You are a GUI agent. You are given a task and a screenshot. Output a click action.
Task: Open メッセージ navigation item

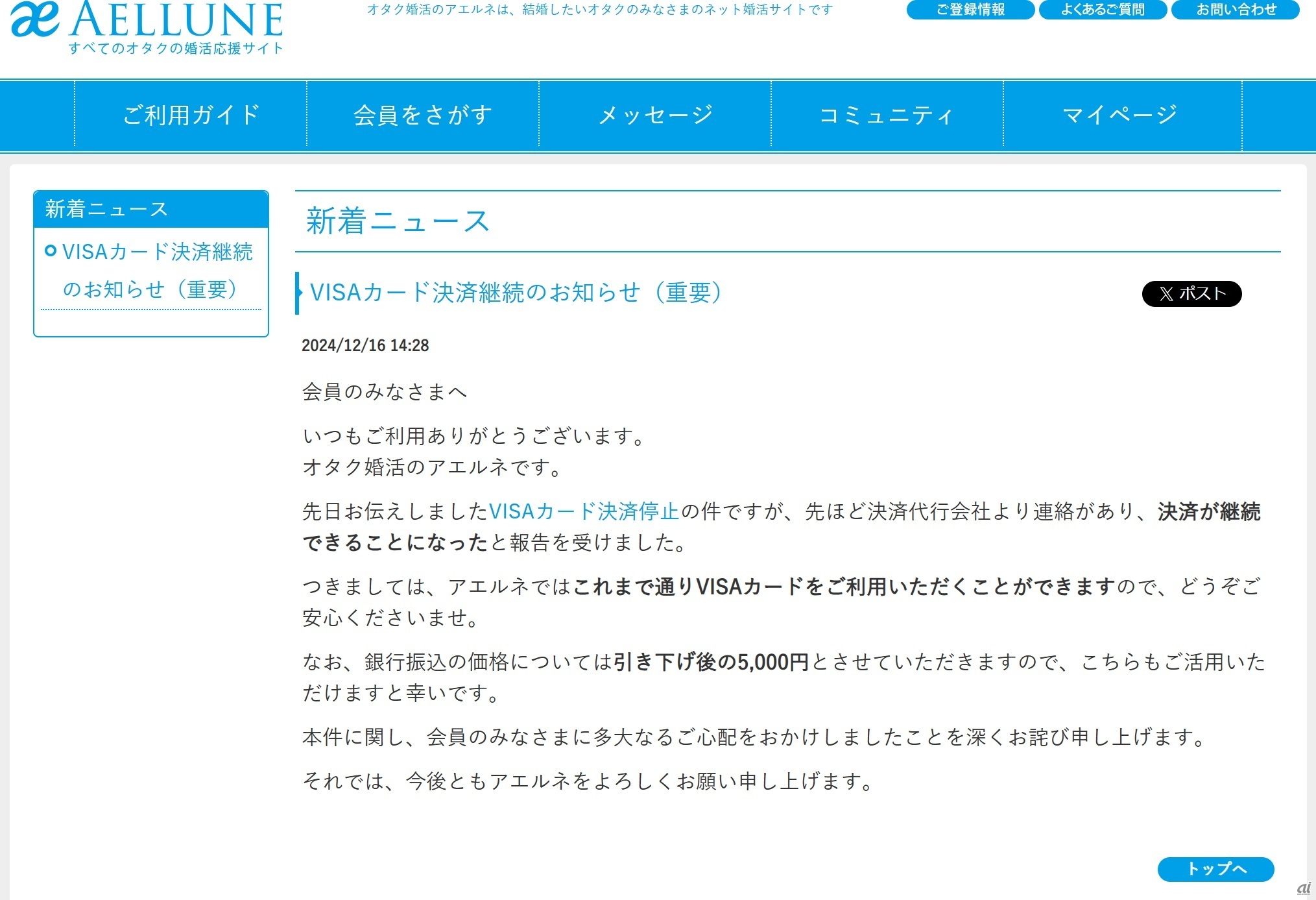(x=655, y=115)
